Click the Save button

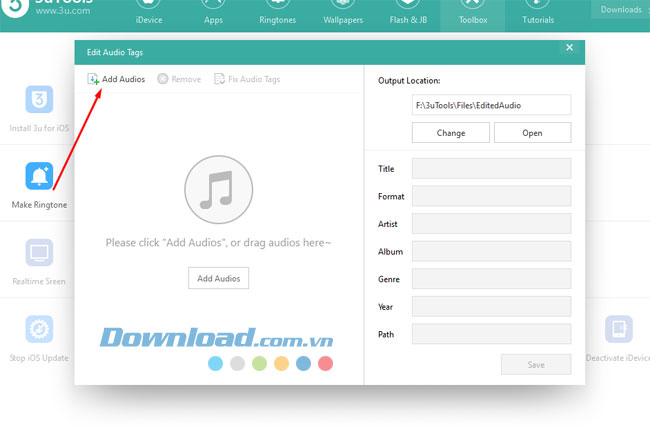click(x=536, y=364)
